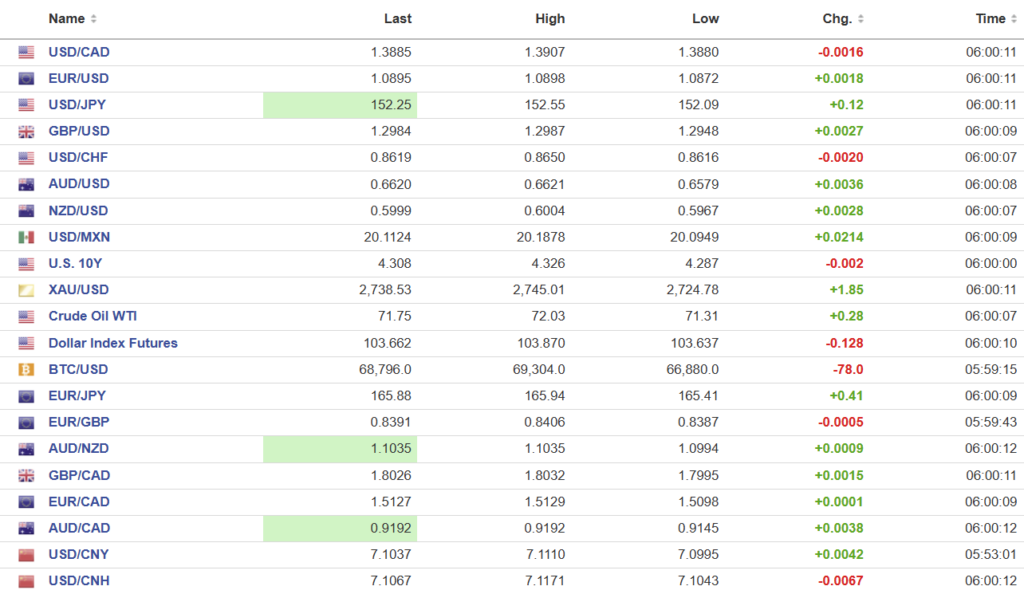This screenshot has width=1024, height=590.
Task: Click the Mexico flag icon beside USD/MXN
Action: click(x=26, y=237)
